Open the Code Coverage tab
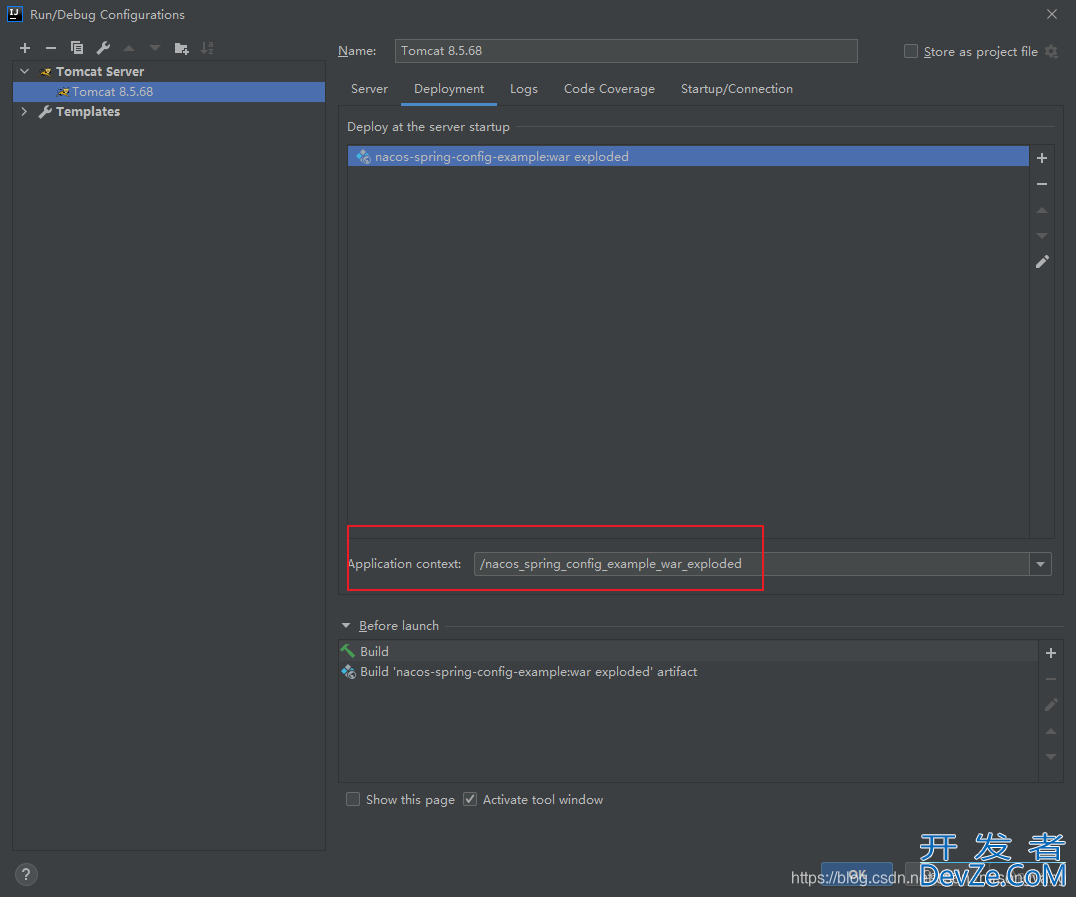This screenshot has height=897, width=1076. [609, 89]
